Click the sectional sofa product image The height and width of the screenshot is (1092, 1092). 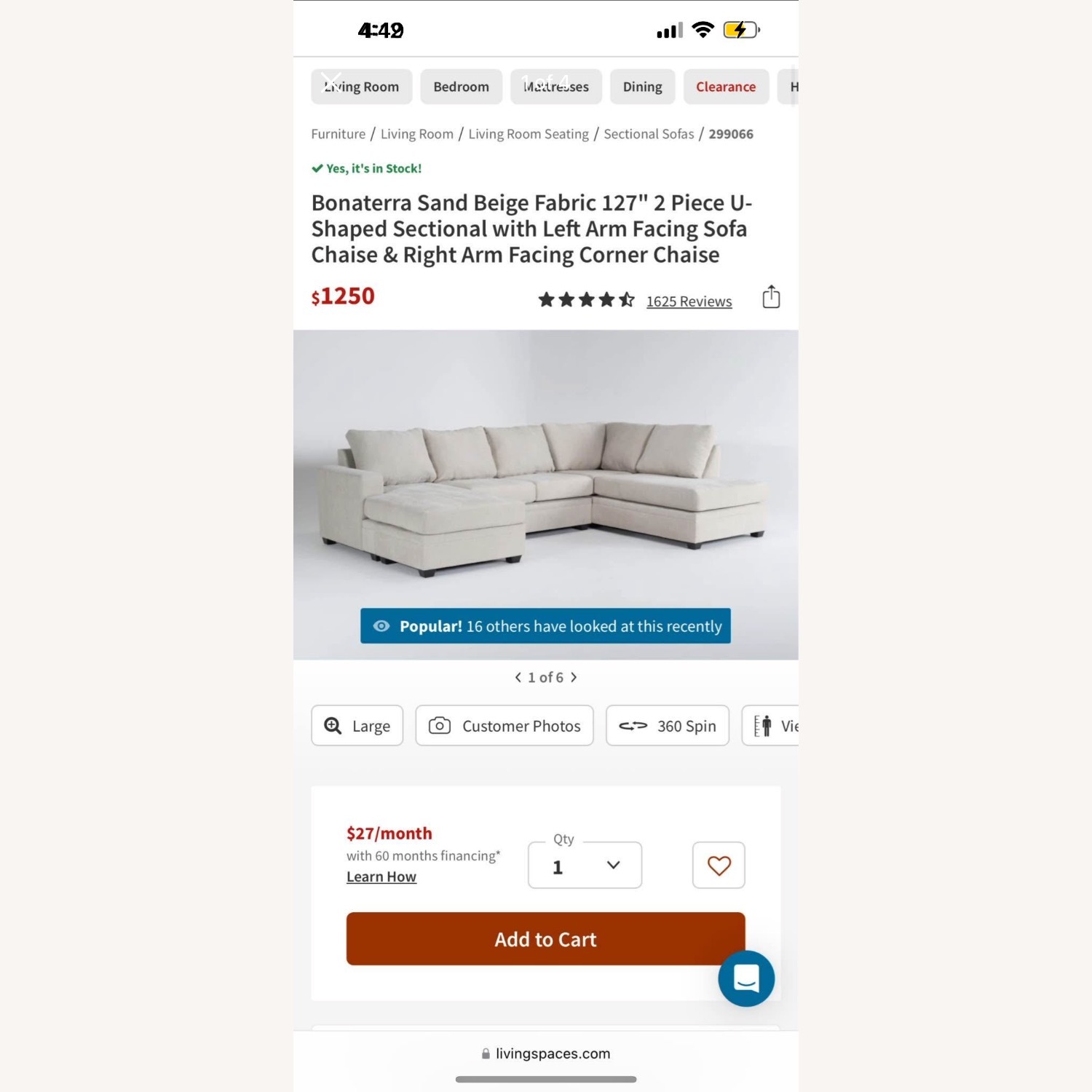(546, 495)
